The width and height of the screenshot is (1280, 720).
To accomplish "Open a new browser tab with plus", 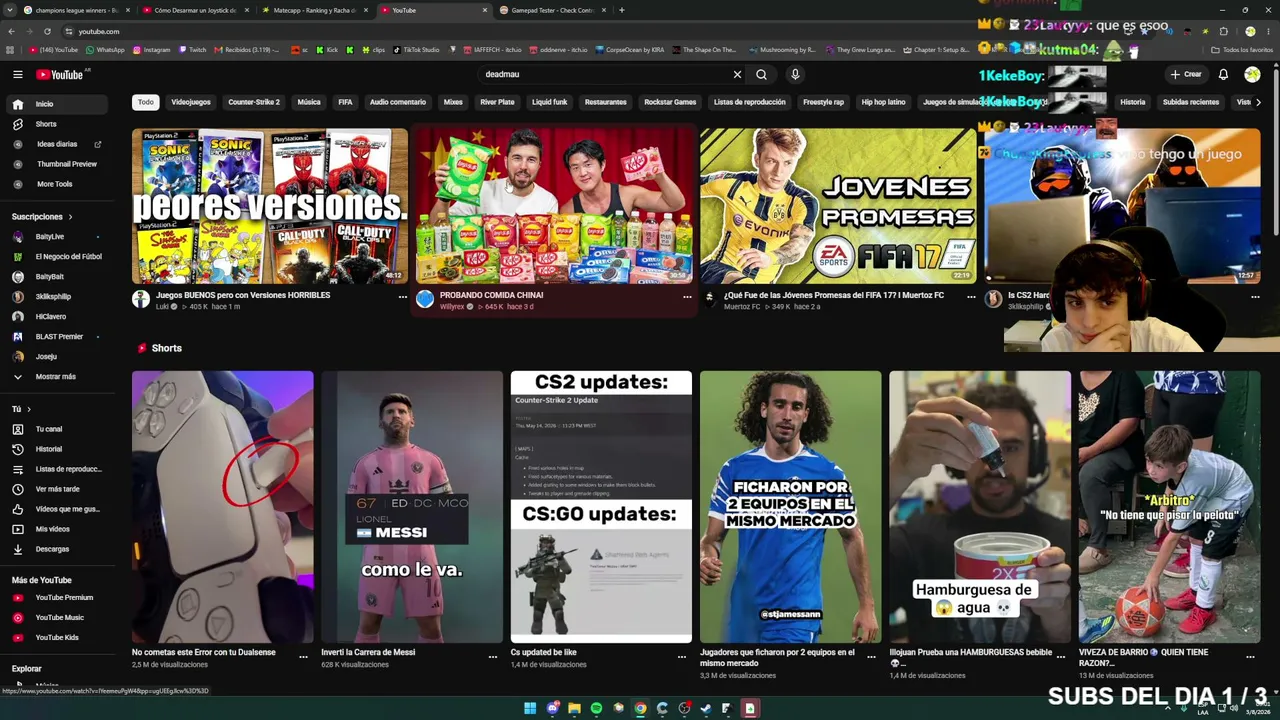I will click(622, 10).
